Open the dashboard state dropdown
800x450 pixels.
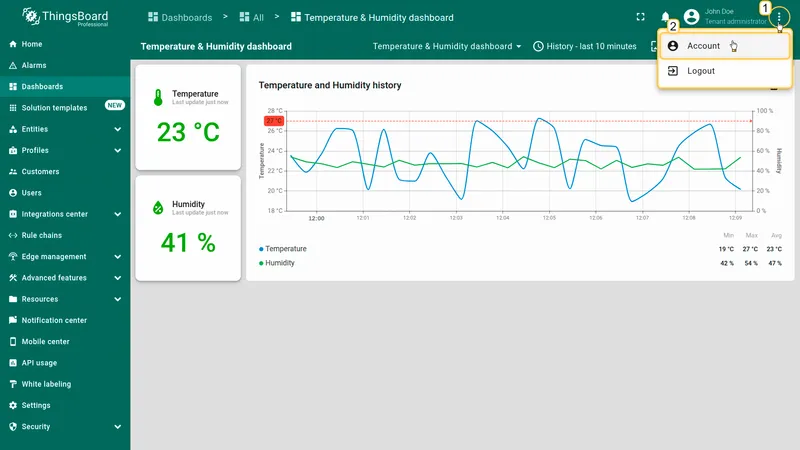point(447,46)
